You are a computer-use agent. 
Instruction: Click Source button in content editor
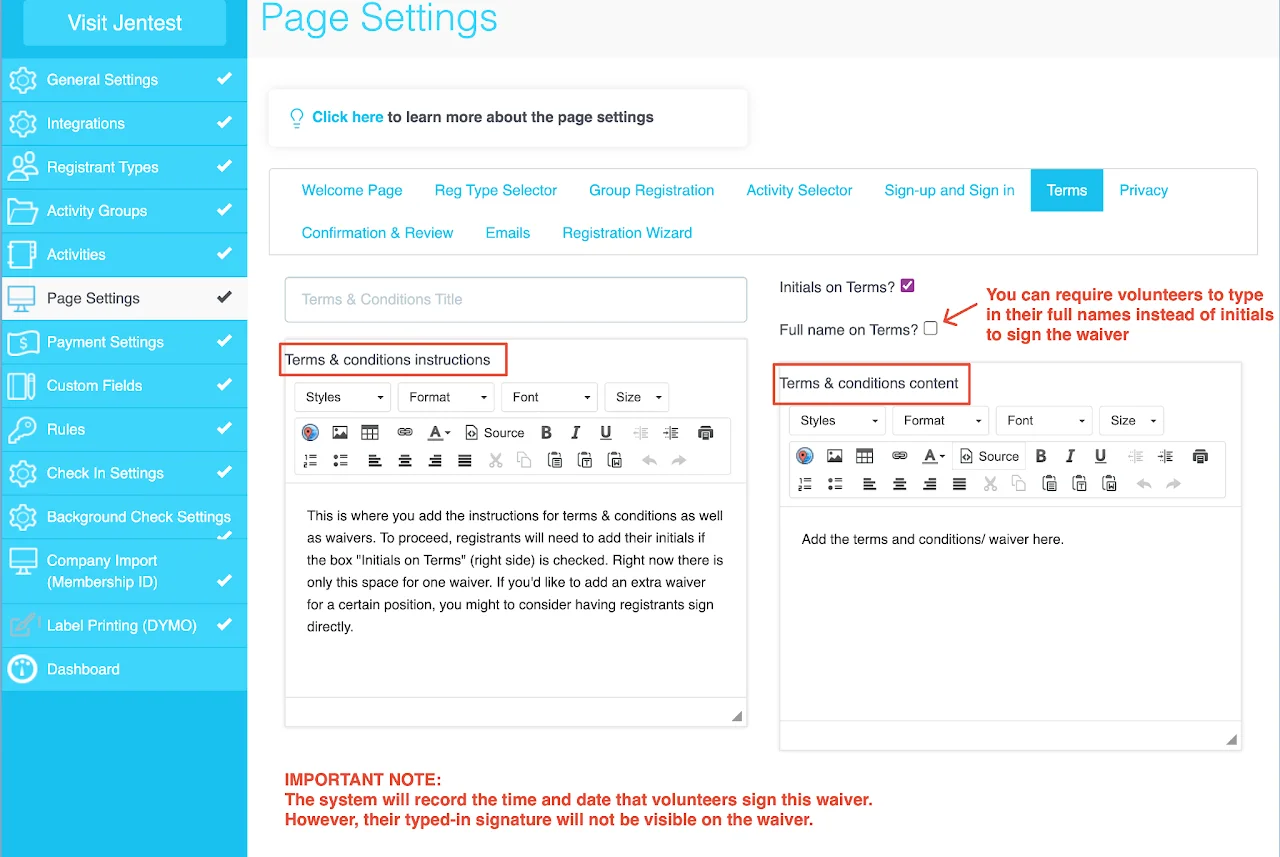pos(989,456)
